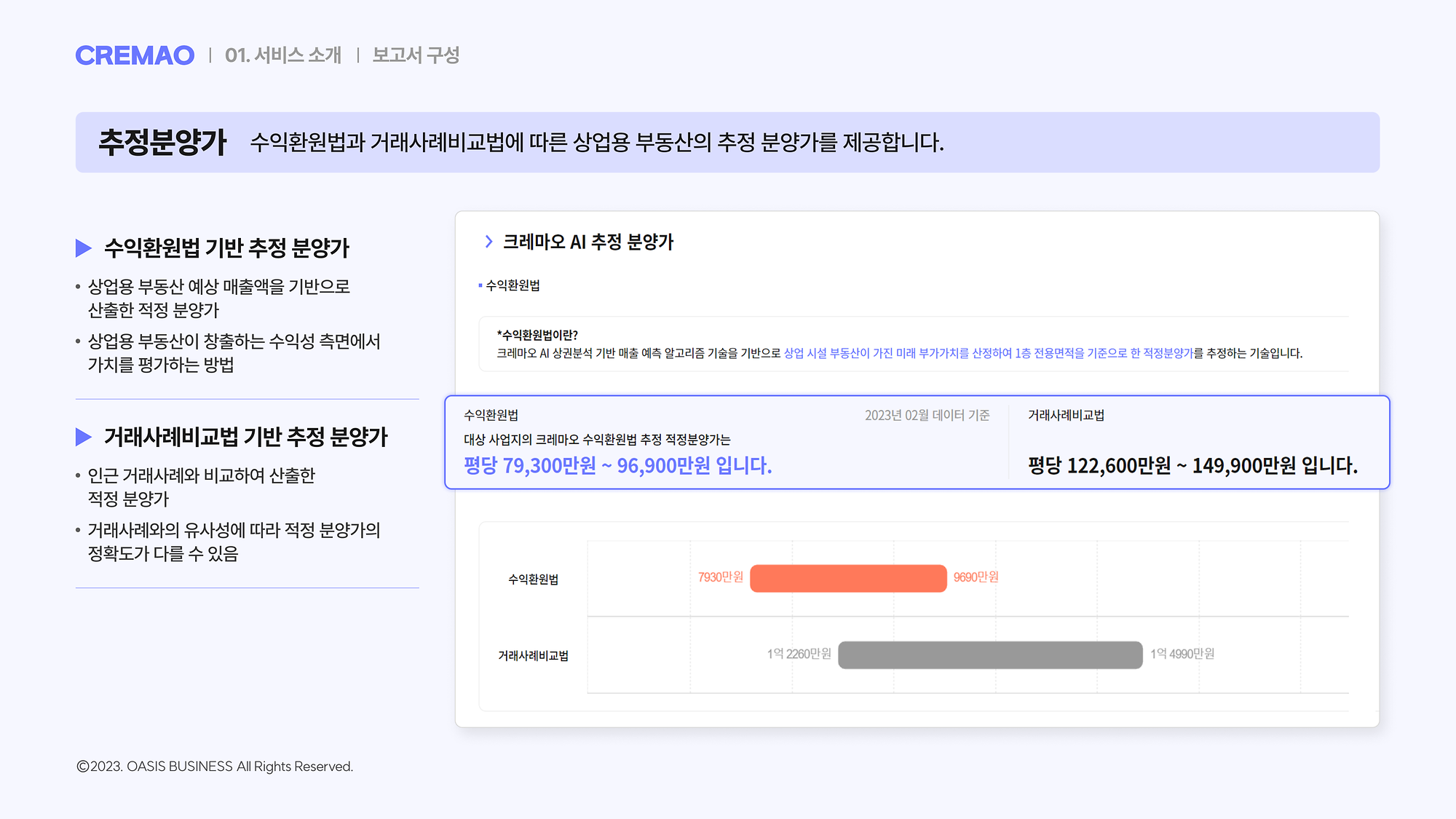Click the OASIS BUSINESS copyright footer

point(215,767)
